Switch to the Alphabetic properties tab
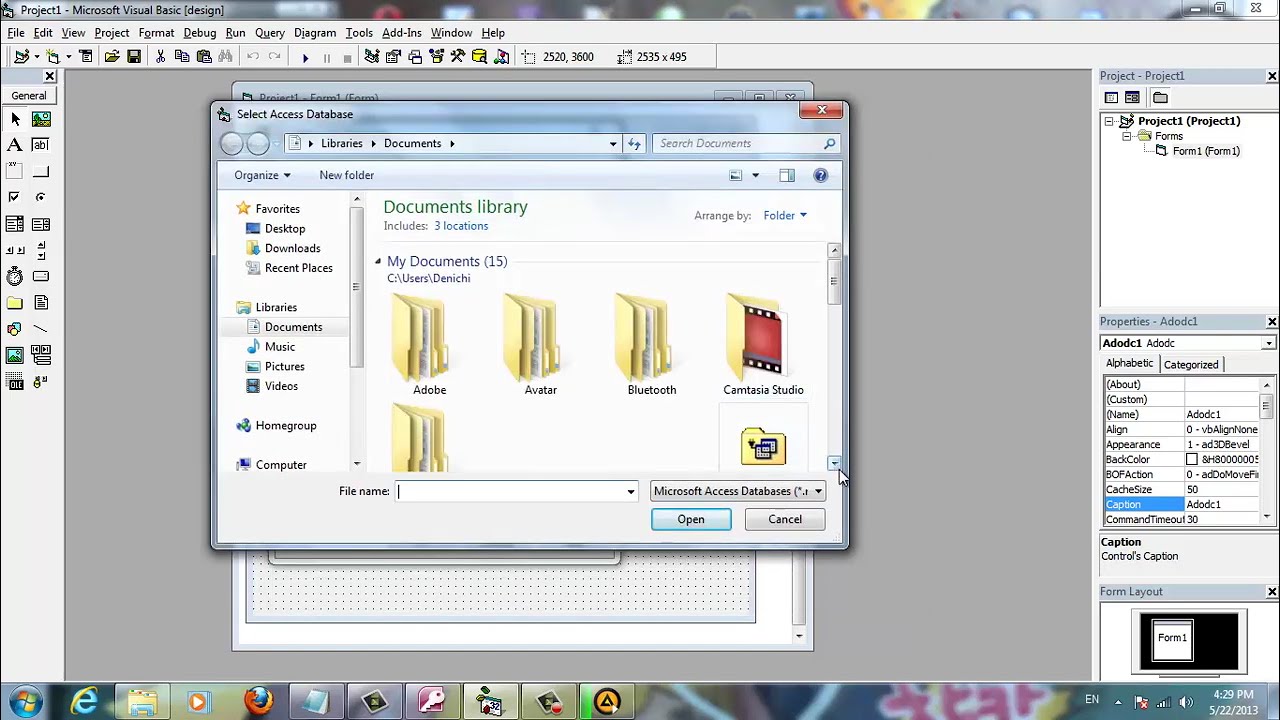The width and height of the screenshot is (1280, 720). coord(1129,364)
